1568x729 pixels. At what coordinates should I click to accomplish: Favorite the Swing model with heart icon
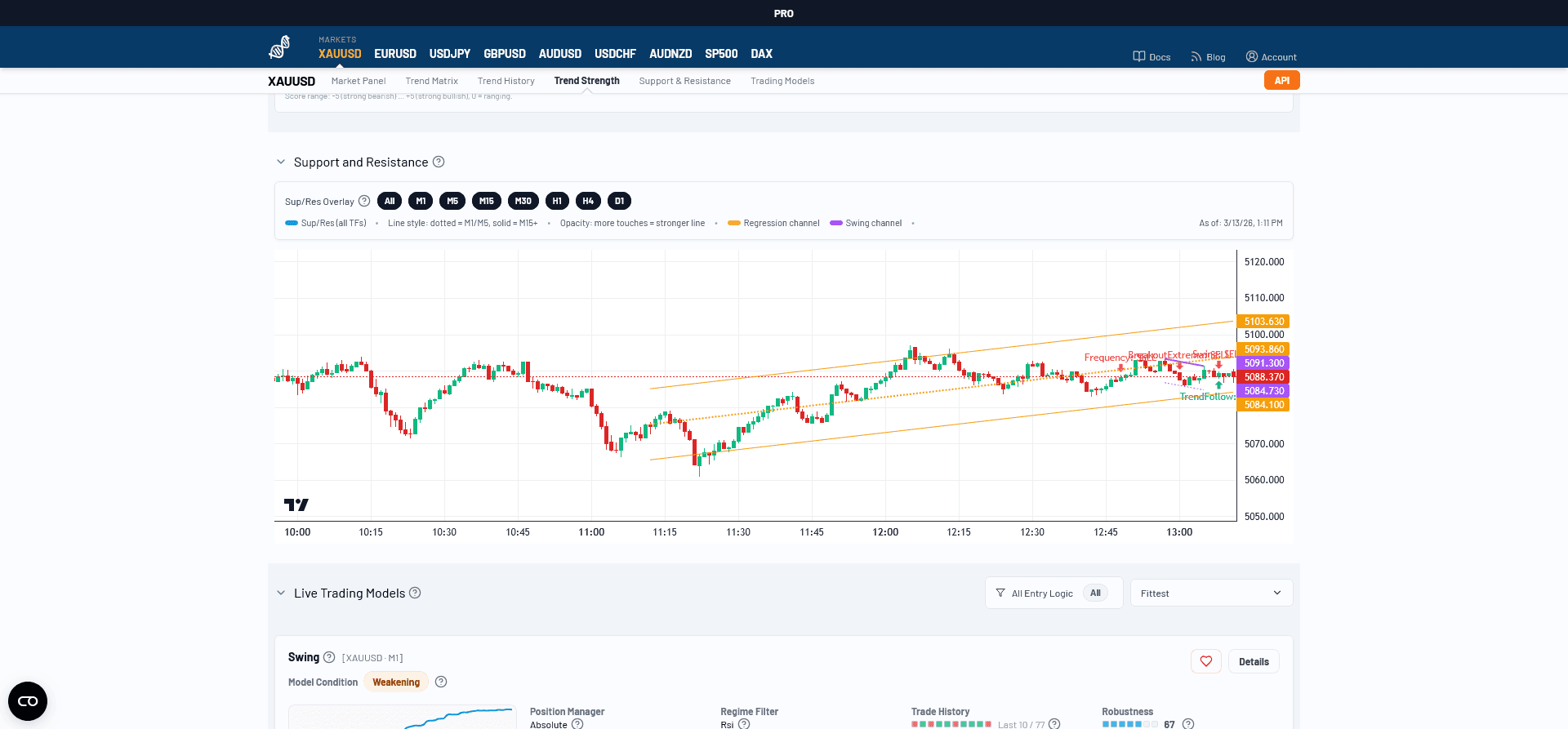[x=1206, y=661]
